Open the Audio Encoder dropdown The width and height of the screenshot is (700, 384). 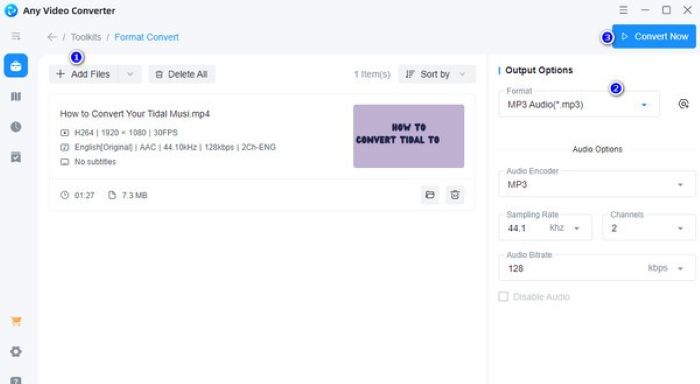pos(597,184)
